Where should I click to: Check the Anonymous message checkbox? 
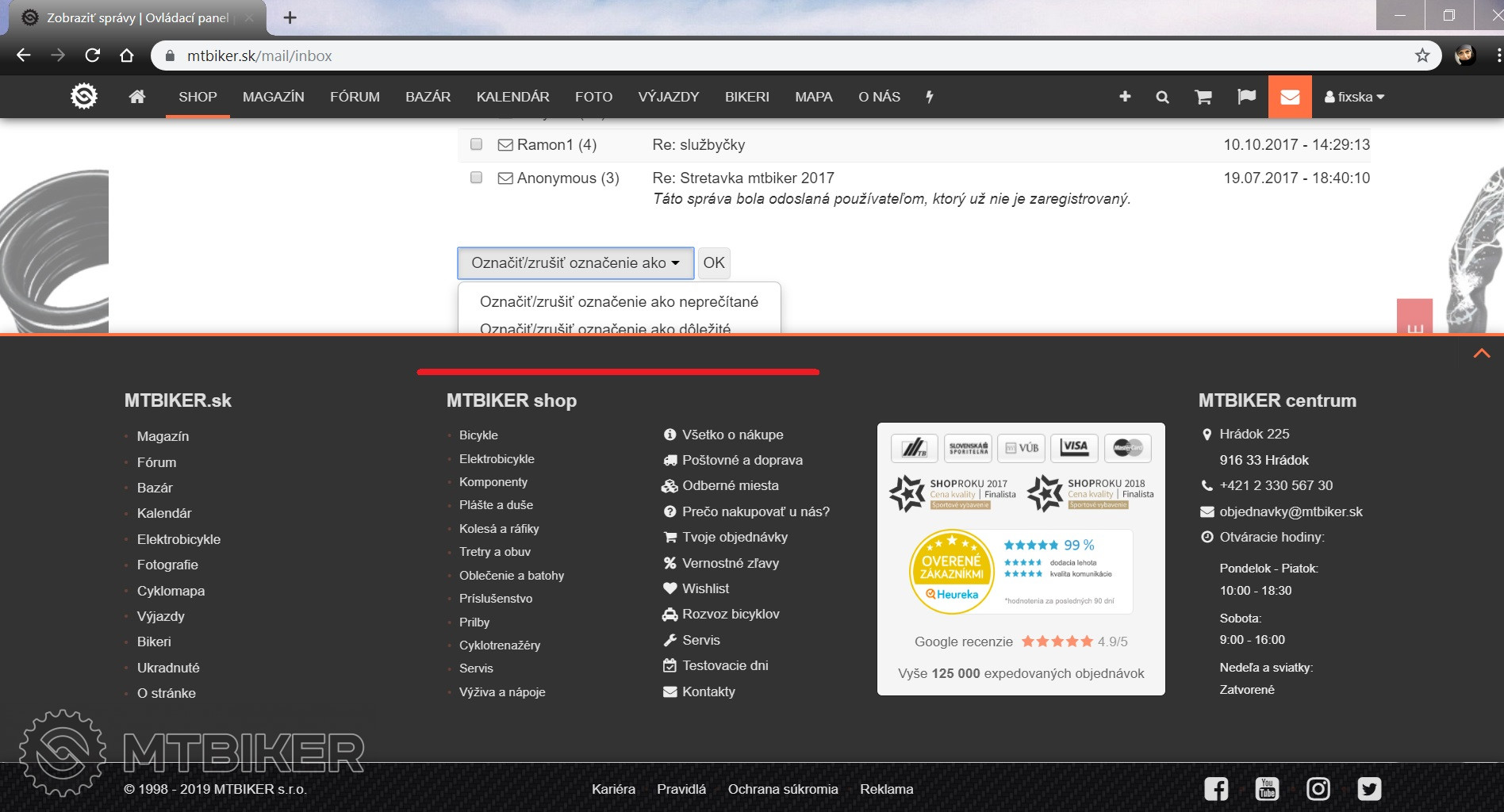[477, 178]
